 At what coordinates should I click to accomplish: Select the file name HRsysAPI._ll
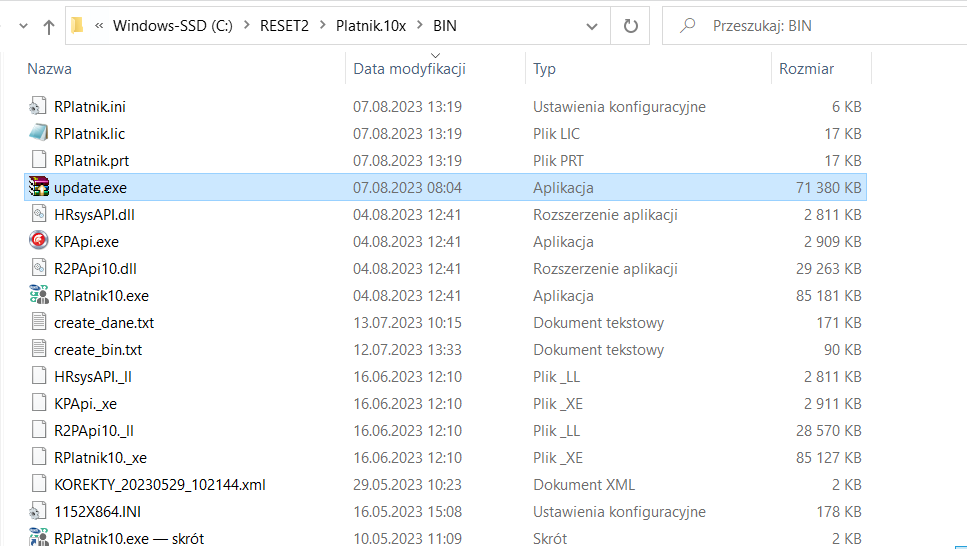(x=93, y=377)
